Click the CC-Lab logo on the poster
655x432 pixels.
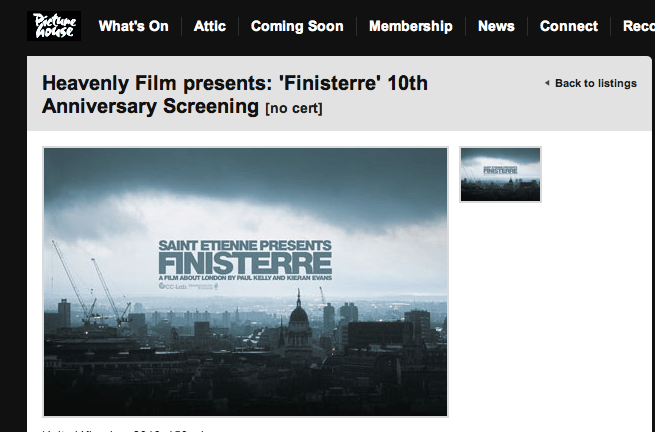tap(173, 286)
